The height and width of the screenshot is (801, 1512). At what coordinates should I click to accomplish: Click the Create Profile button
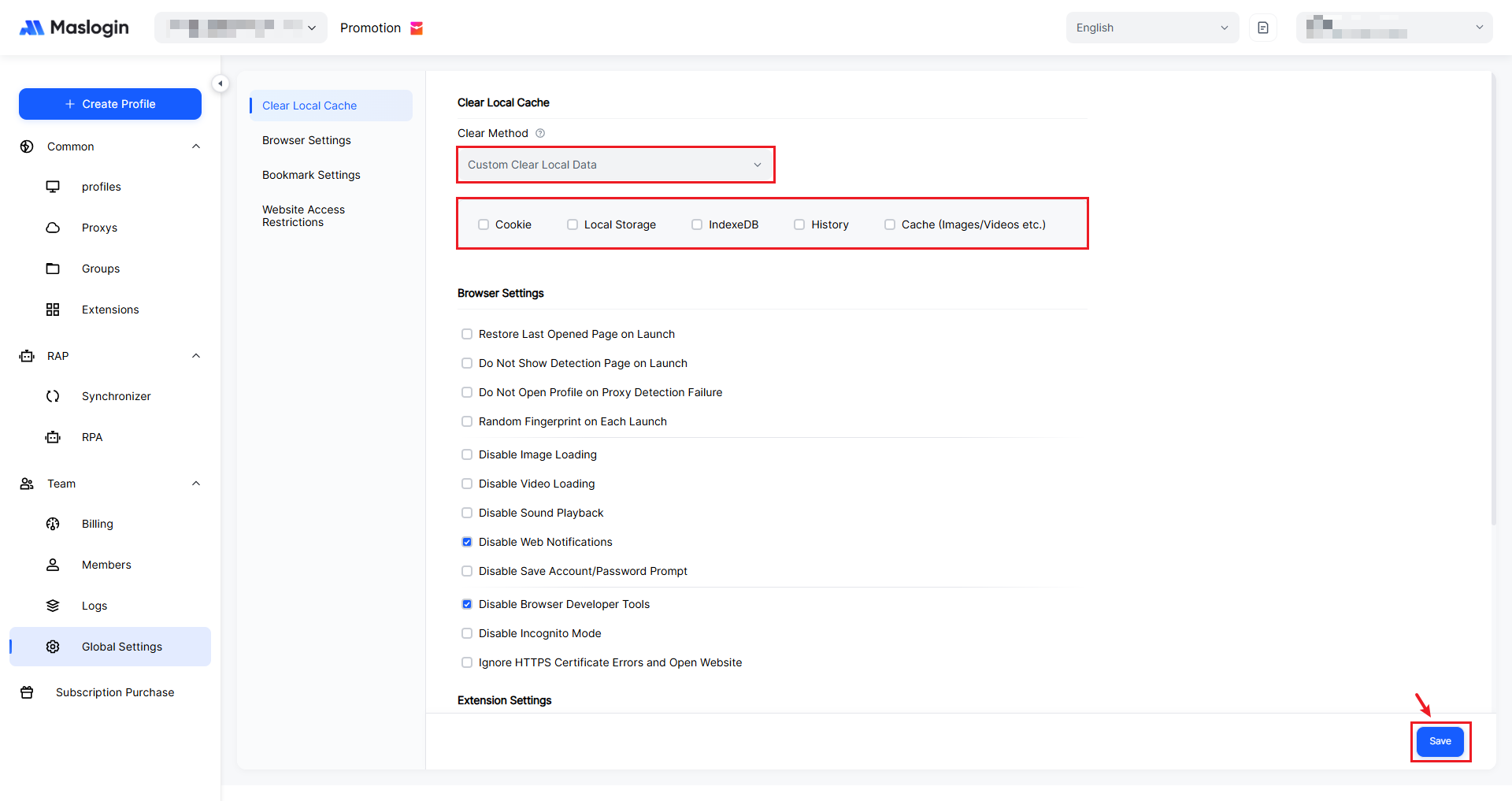110,104
